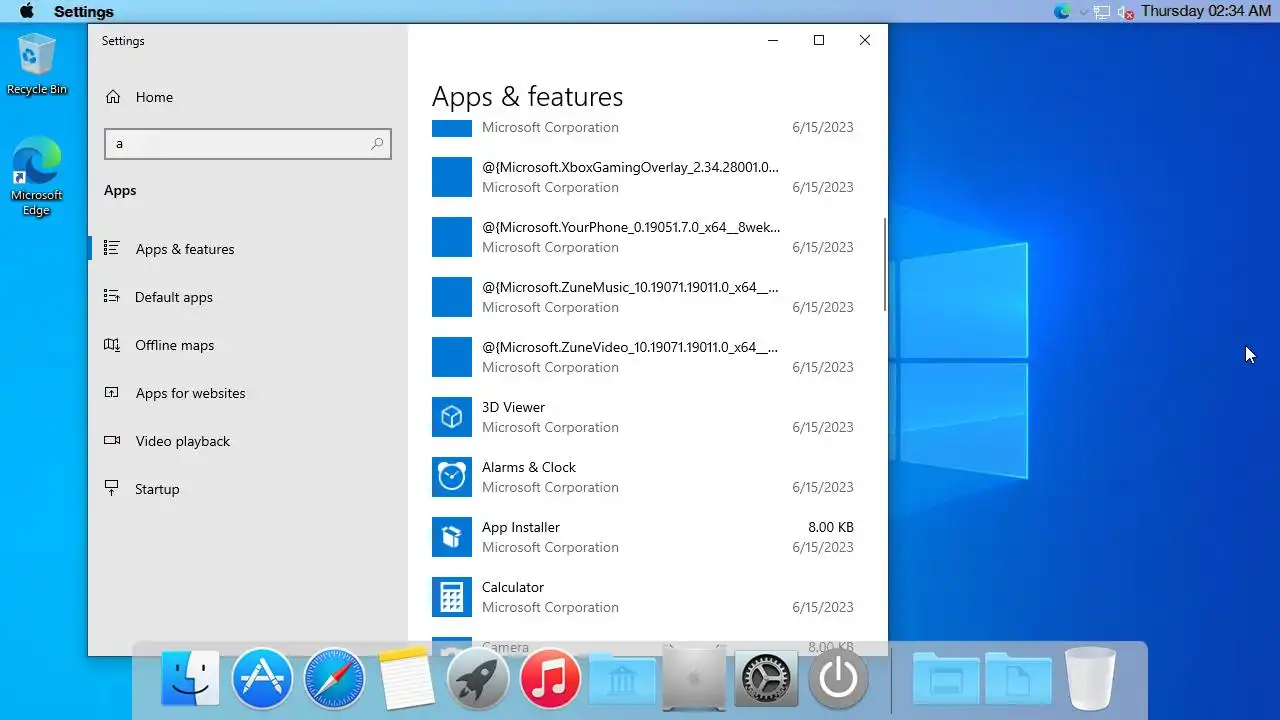Click the App Installer app icon
The image size is (1280, 720).
452,537
